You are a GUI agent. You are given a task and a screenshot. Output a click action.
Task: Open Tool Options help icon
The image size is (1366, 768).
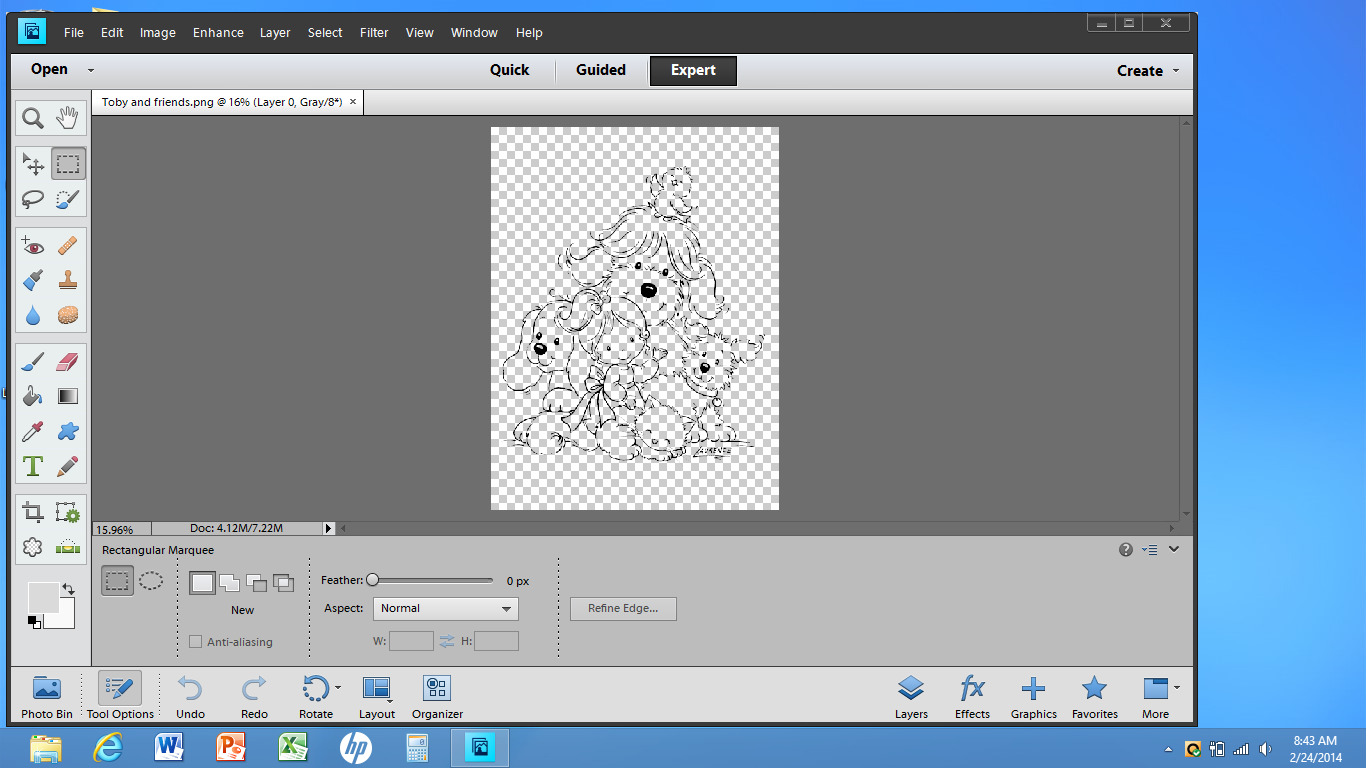[x=1126, y=550]
